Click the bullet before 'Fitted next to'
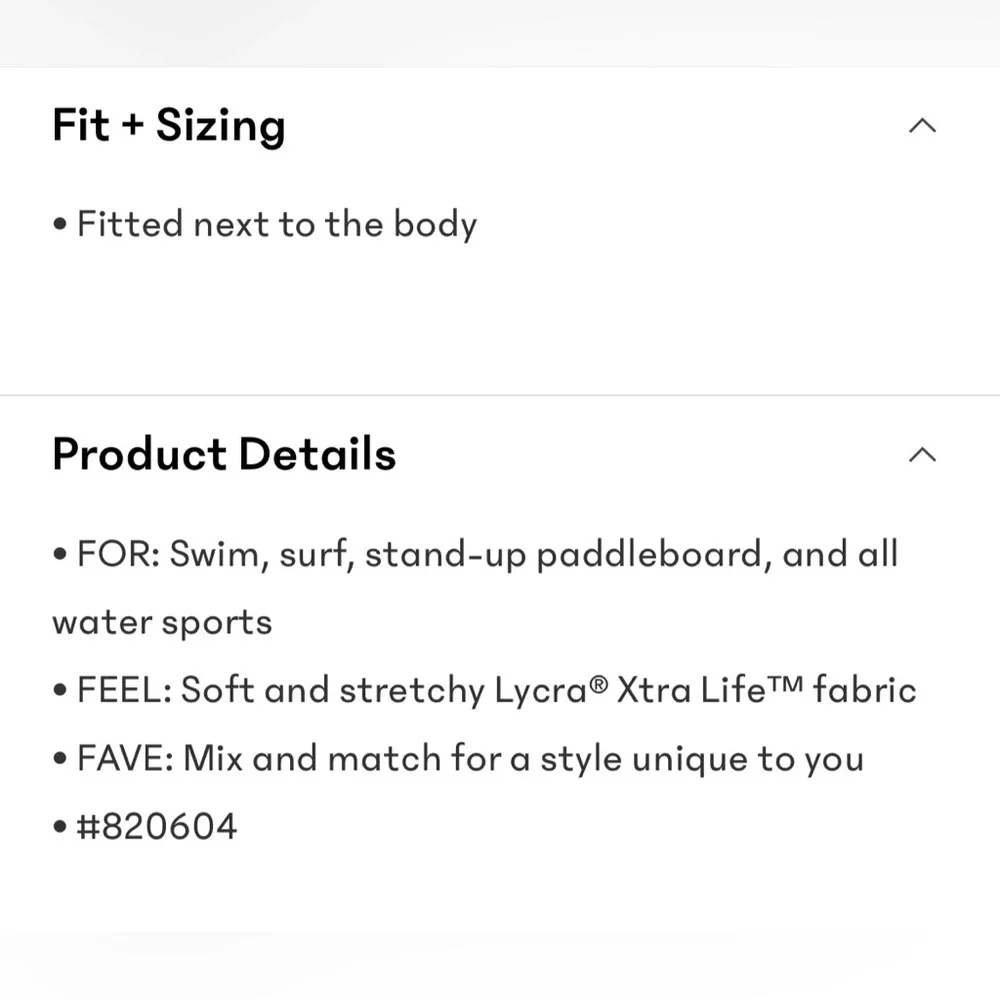Viewport: 1000px width, 1000px height. (x=60, y=224)
